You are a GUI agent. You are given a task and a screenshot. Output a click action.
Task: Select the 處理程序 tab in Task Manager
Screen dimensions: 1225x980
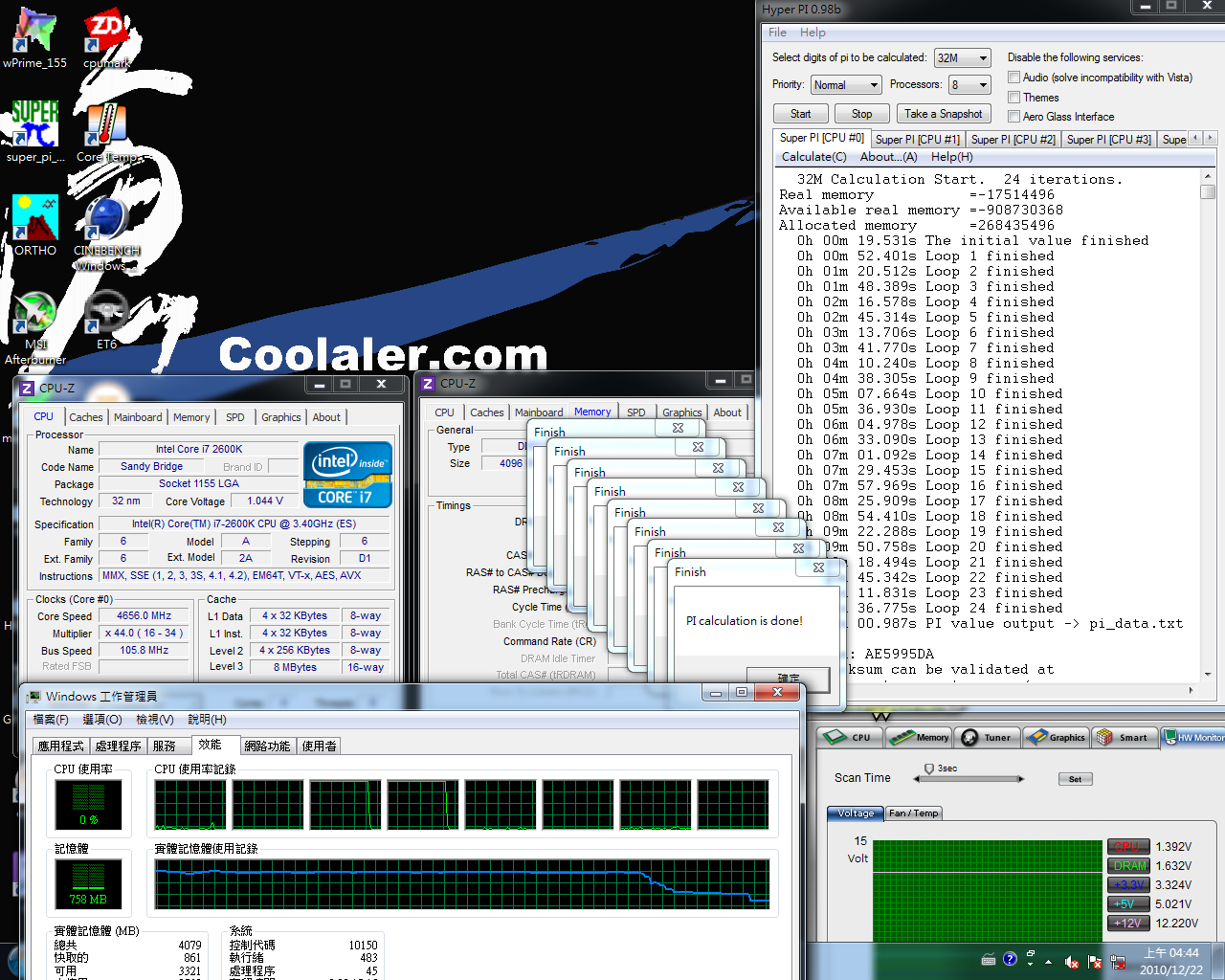click(x=118, y=746)
